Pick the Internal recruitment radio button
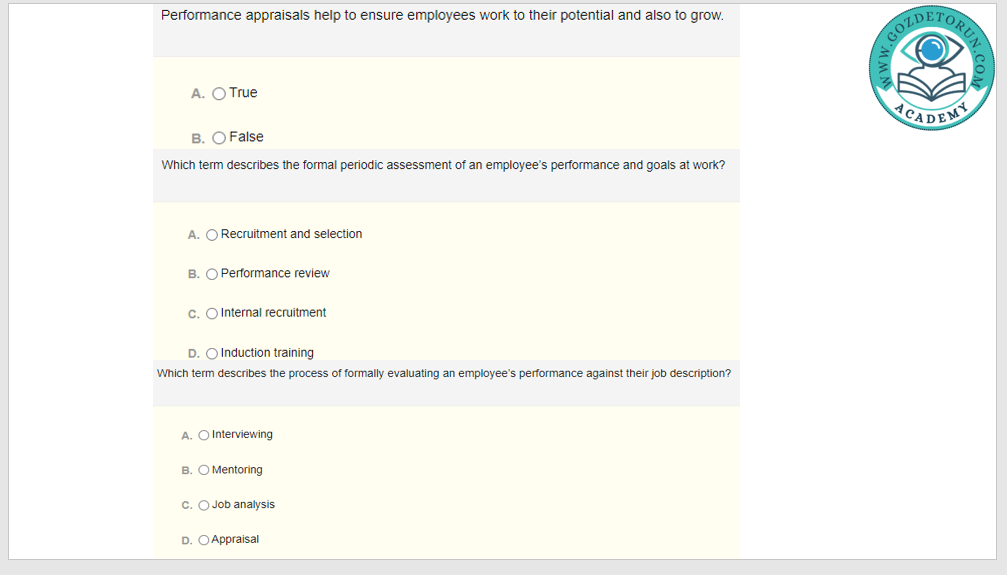Screen dimensions: 1007x575 212,314
